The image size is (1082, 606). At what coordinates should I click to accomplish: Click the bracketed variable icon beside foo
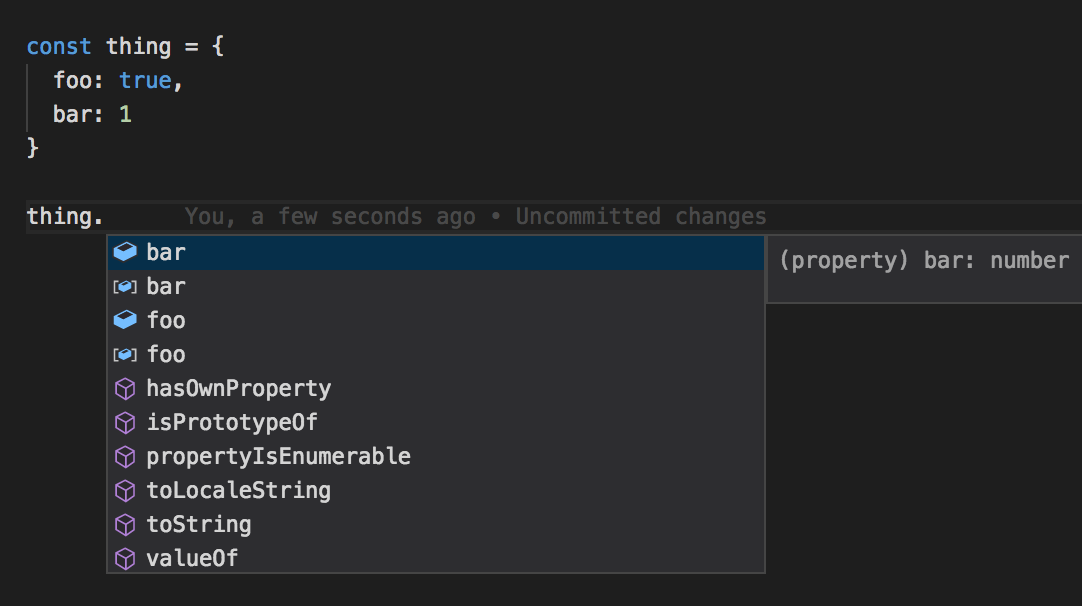pyautogui.click(x=125, y=355)
